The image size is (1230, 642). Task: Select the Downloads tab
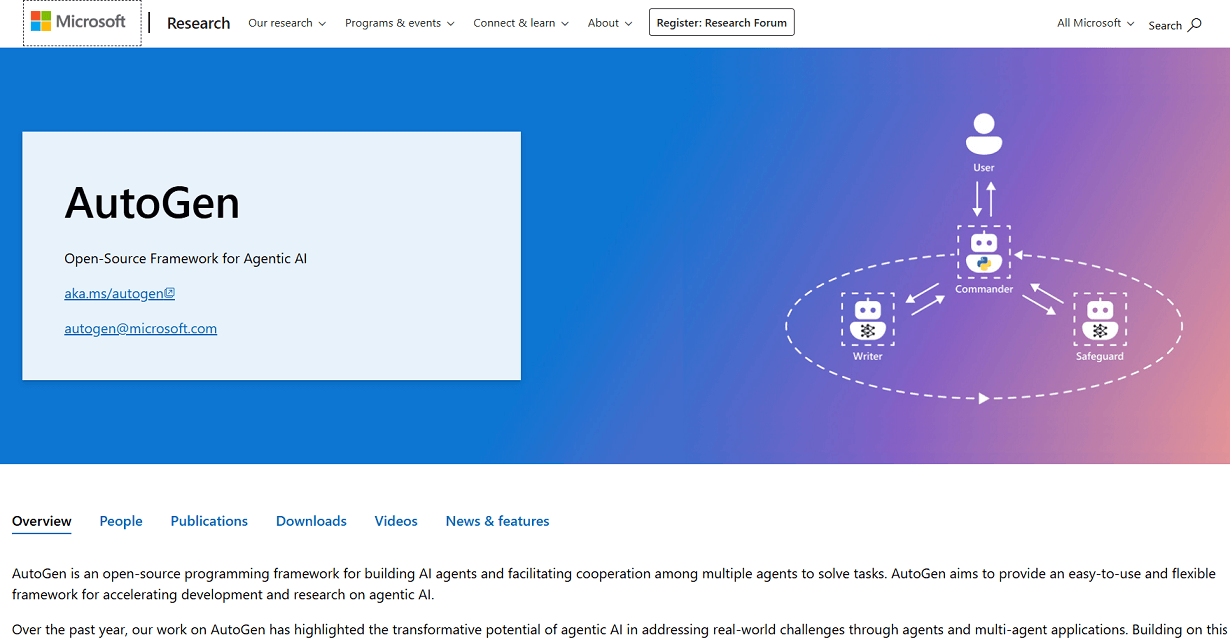(x=310, y=521)
